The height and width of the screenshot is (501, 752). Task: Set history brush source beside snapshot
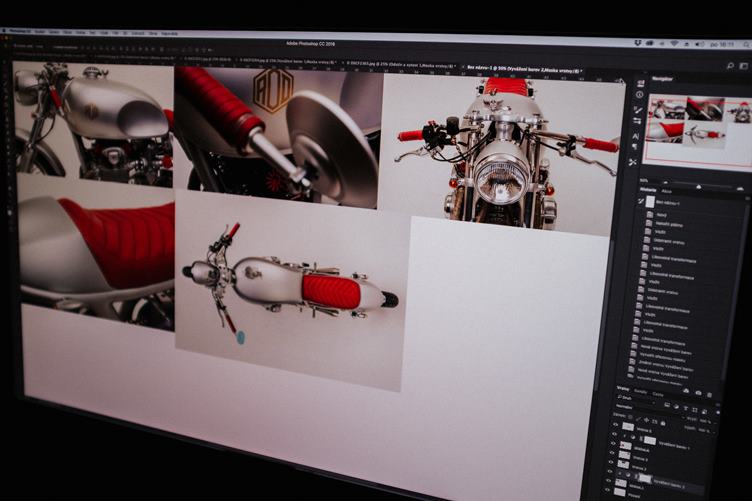(641, 201)
